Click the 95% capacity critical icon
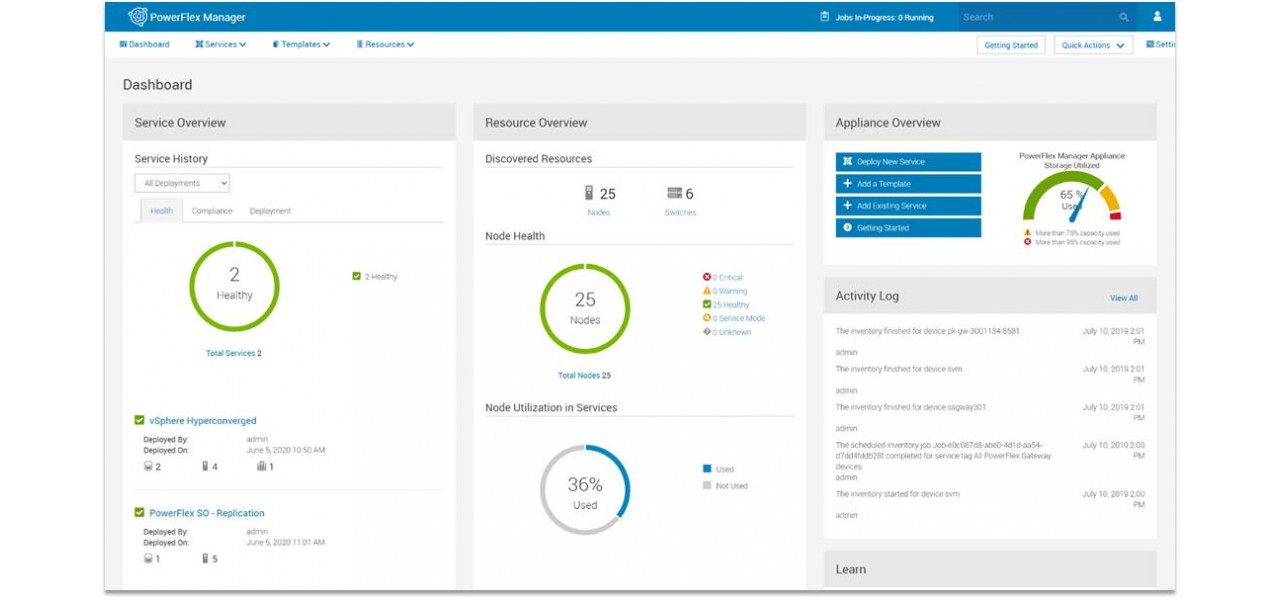 point(1027,242)
